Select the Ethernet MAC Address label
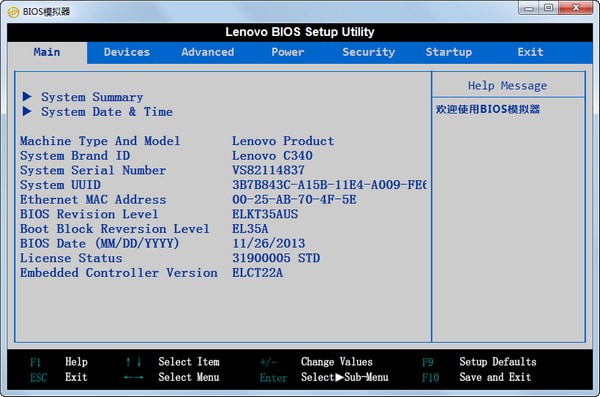 point(93,200)
